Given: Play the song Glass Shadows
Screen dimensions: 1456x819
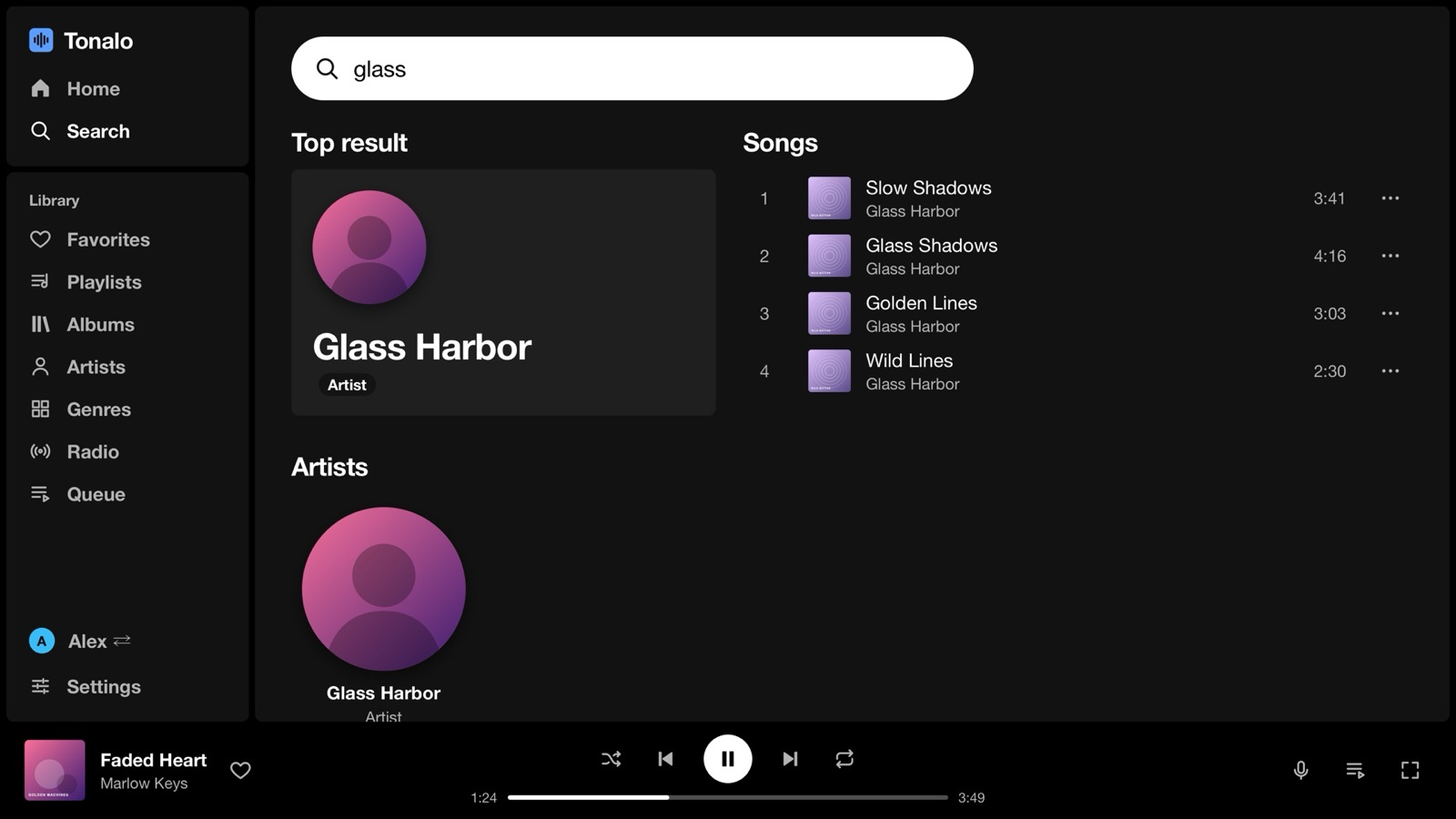Looking at the screenshot, I should point(1078,256).
